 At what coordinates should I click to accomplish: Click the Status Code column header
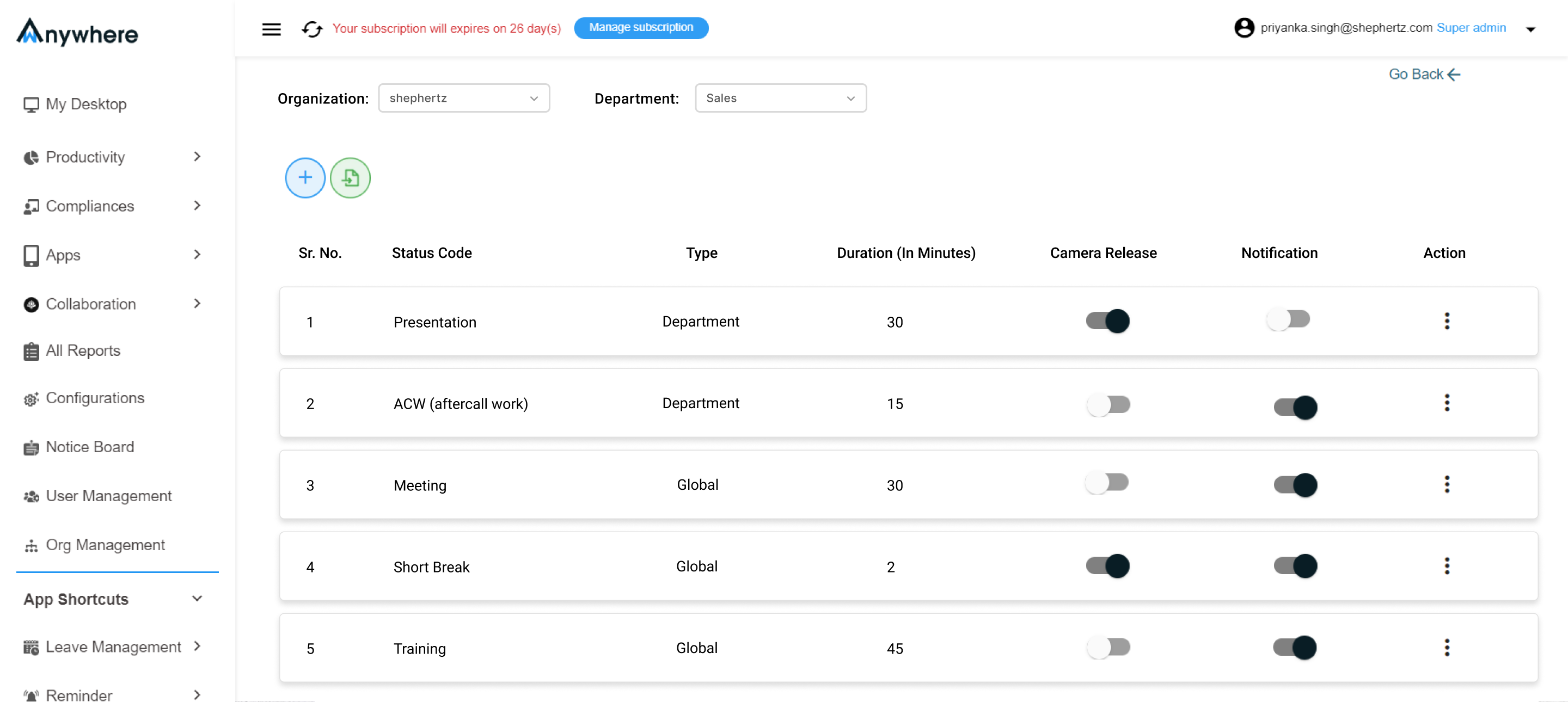[x=432, y=253]
